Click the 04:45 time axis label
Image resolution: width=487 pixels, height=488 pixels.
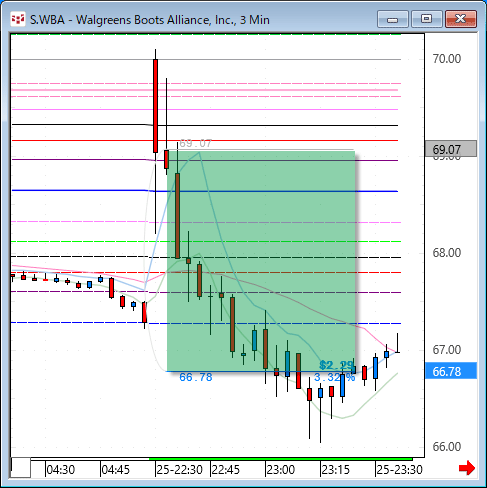click(116, 470)
